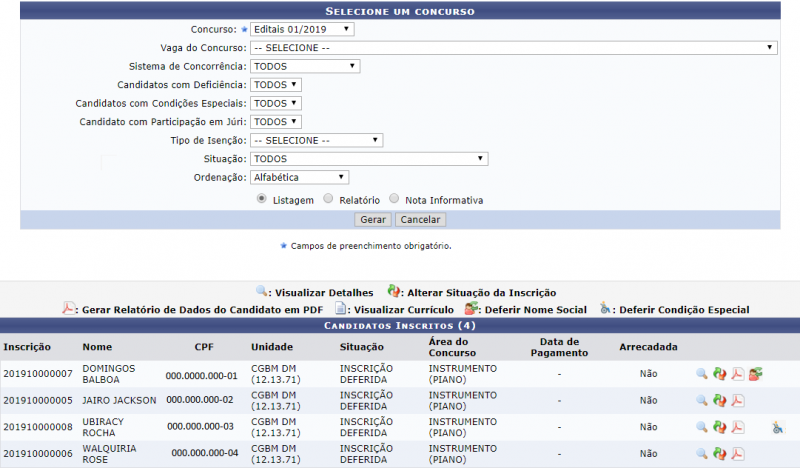Click CPF 000.000.000-02
Viewport: 800px width, 468px height.
click(200, 400)
